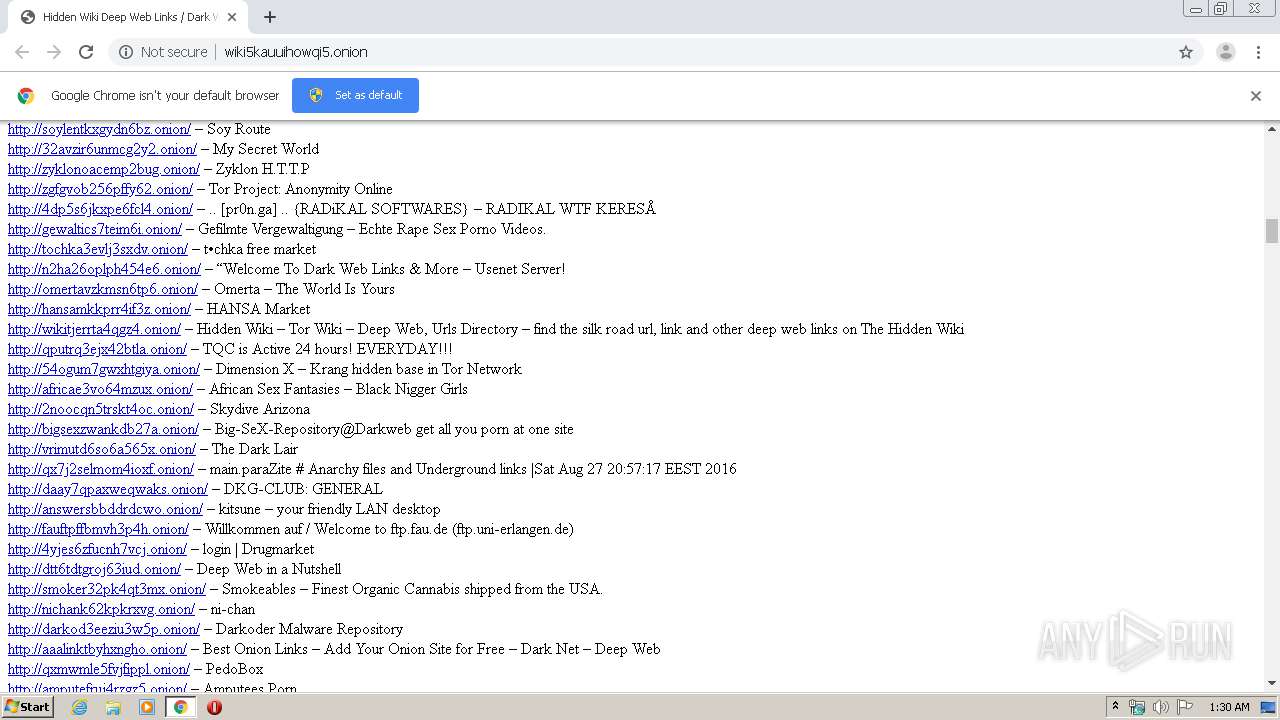Open the Tor Project Anonymity Online link
Screen dimensions: 1280x720
100,189
